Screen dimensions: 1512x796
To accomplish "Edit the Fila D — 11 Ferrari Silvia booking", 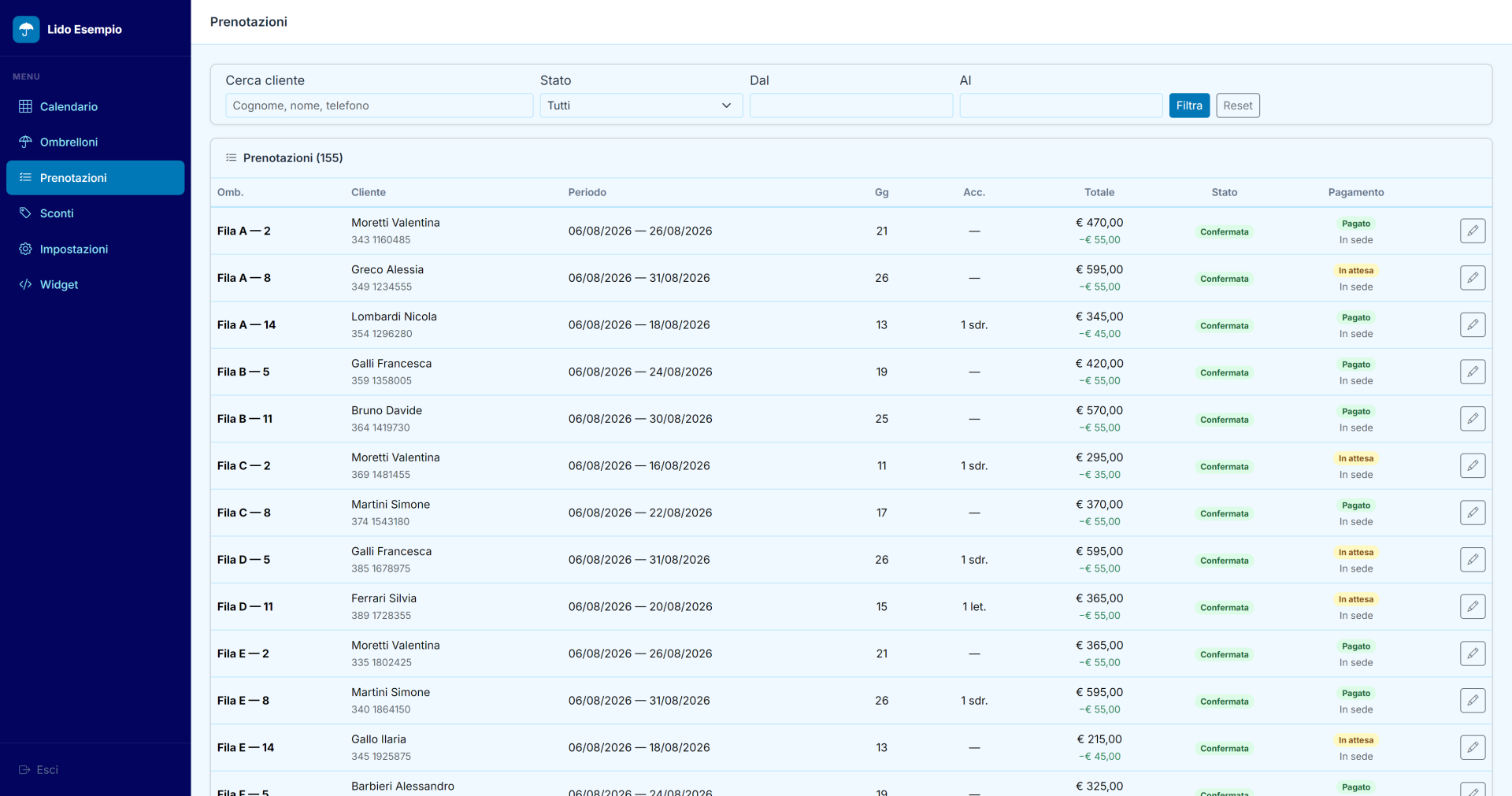I will tap(1473, 606).
